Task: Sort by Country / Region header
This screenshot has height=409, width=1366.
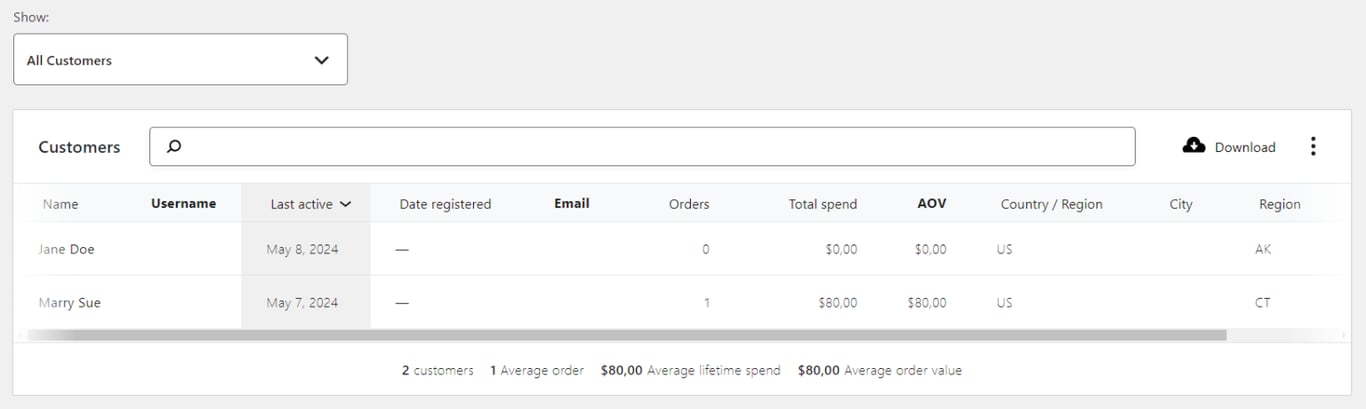Action: coord(1051,204)
